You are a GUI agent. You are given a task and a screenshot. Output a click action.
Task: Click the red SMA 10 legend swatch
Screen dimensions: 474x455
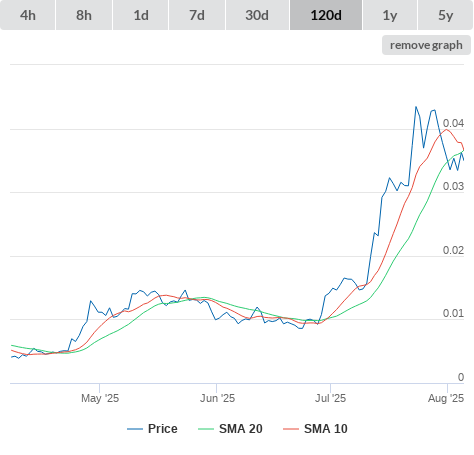pyautogui.click(x=291, y=429)
